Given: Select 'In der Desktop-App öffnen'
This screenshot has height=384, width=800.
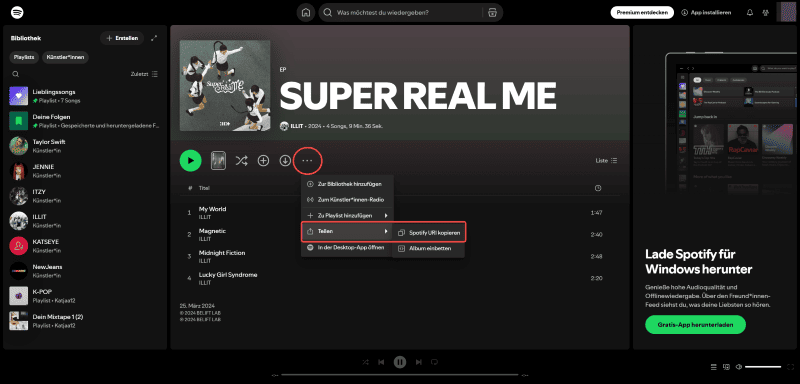Looking at the screenshot, I should [347, 247].
